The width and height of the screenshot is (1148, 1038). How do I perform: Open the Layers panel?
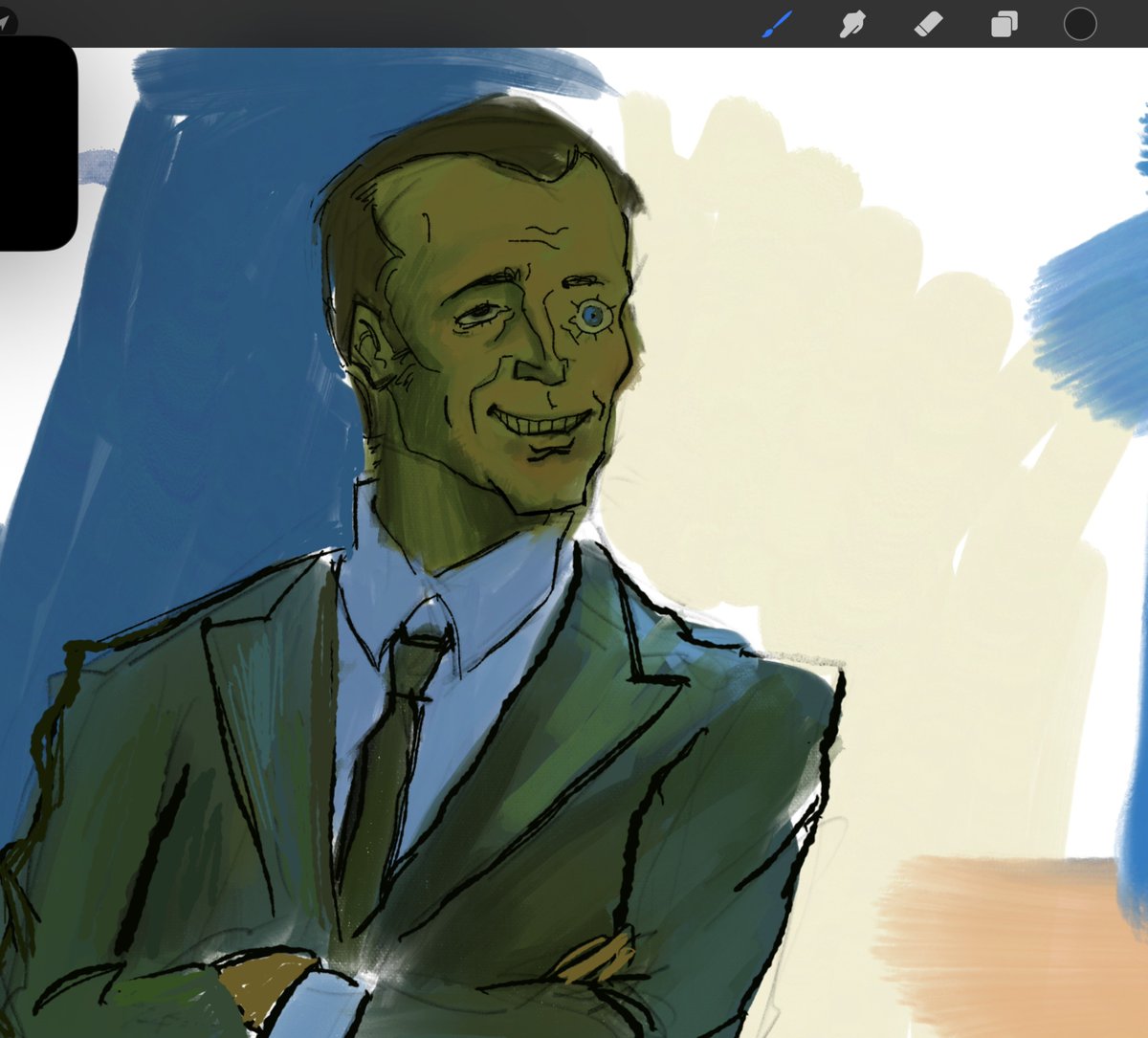pos(1004,24)
